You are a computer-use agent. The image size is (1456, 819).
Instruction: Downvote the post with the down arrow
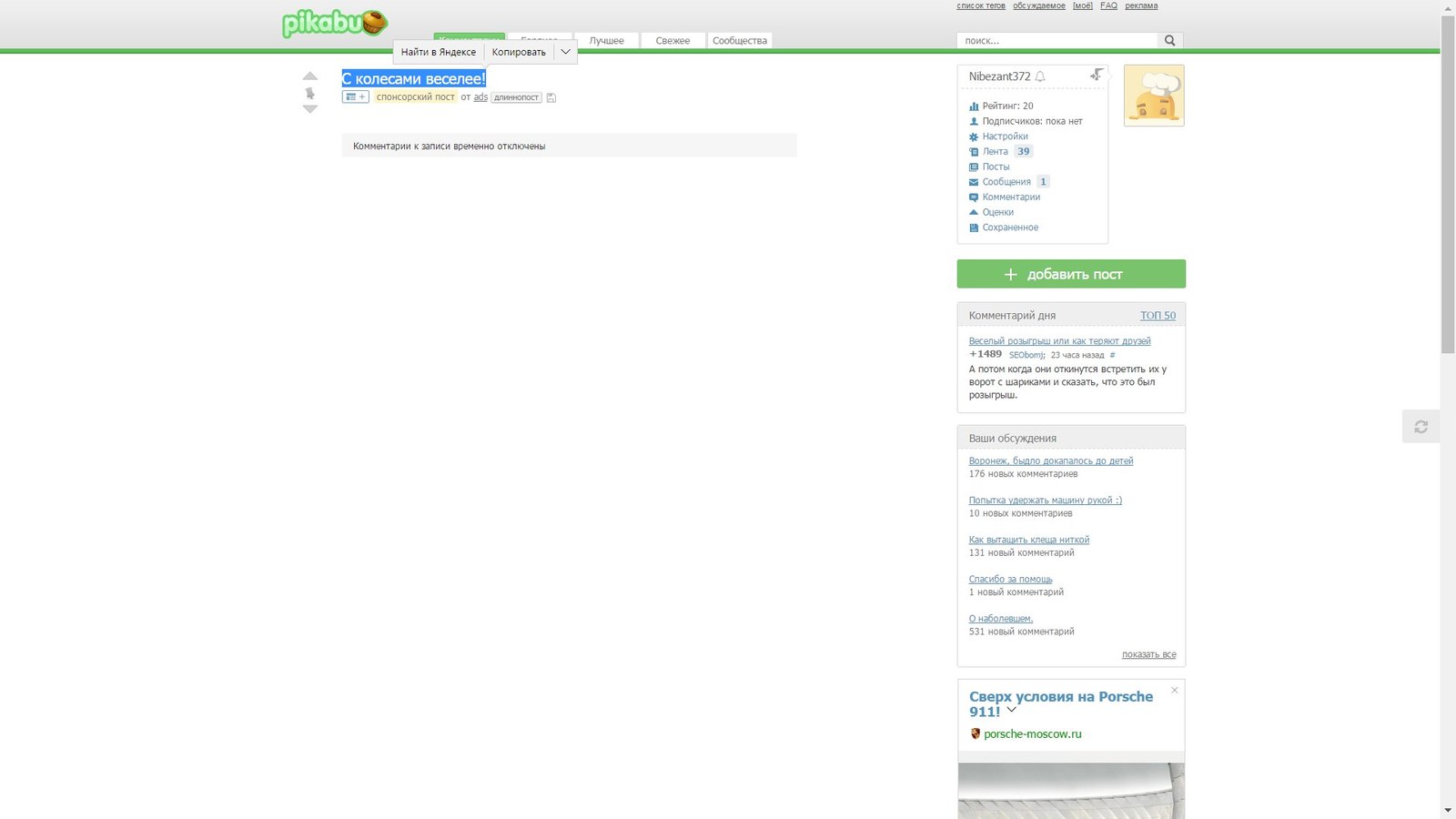(x=310, y=109)
